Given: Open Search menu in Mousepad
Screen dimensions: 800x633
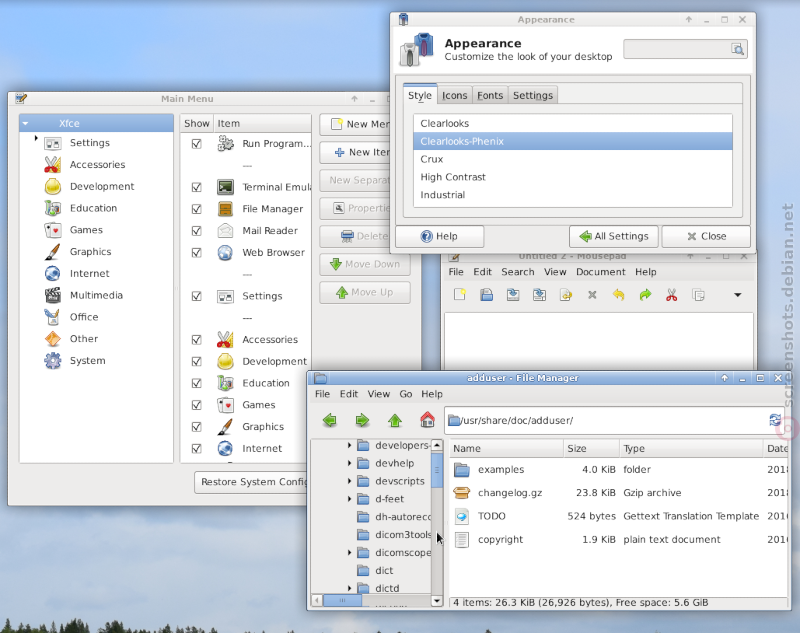Looking at the screenshot, I should coord(517,272).
